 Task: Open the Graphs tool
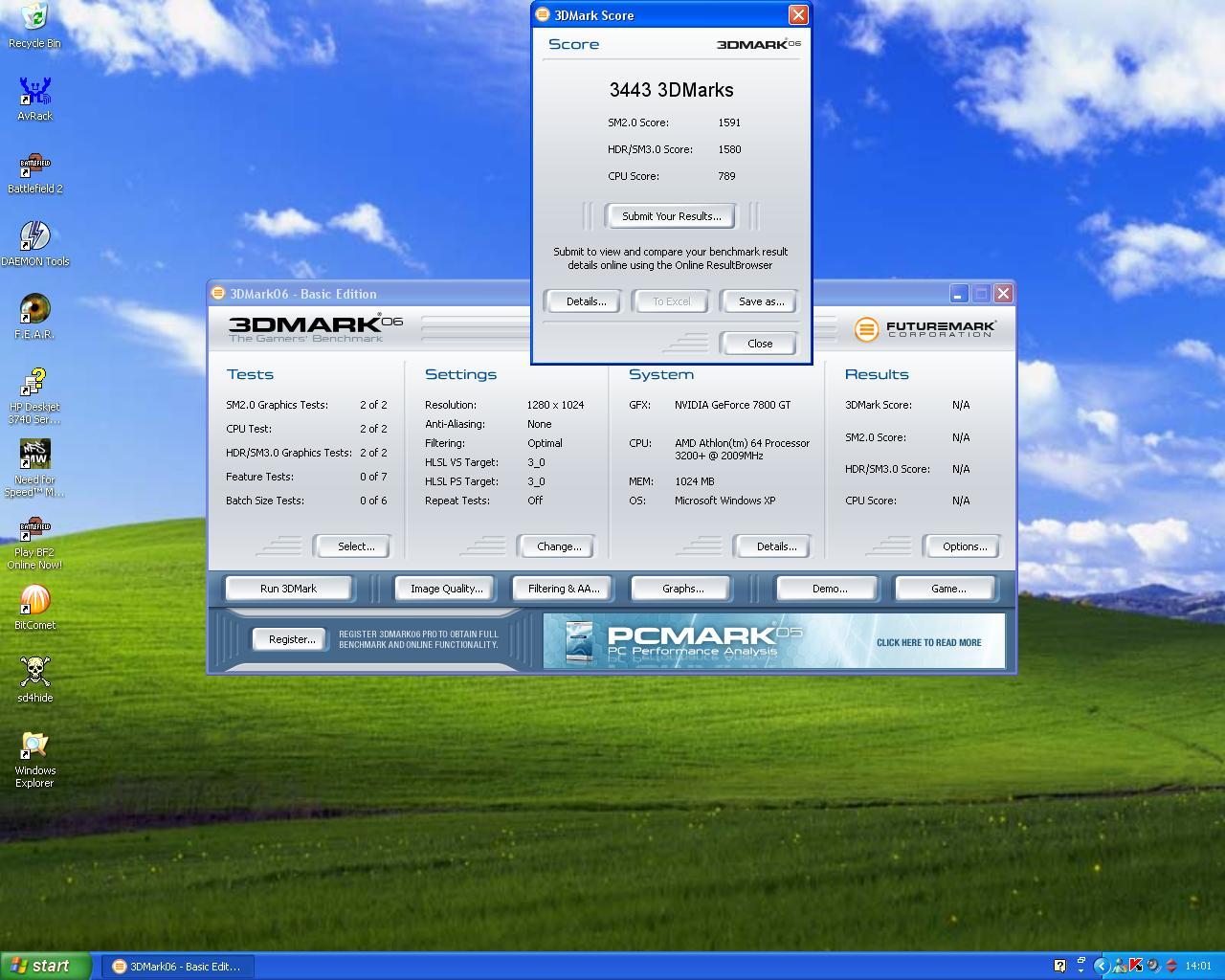click(x=682, y=589)
